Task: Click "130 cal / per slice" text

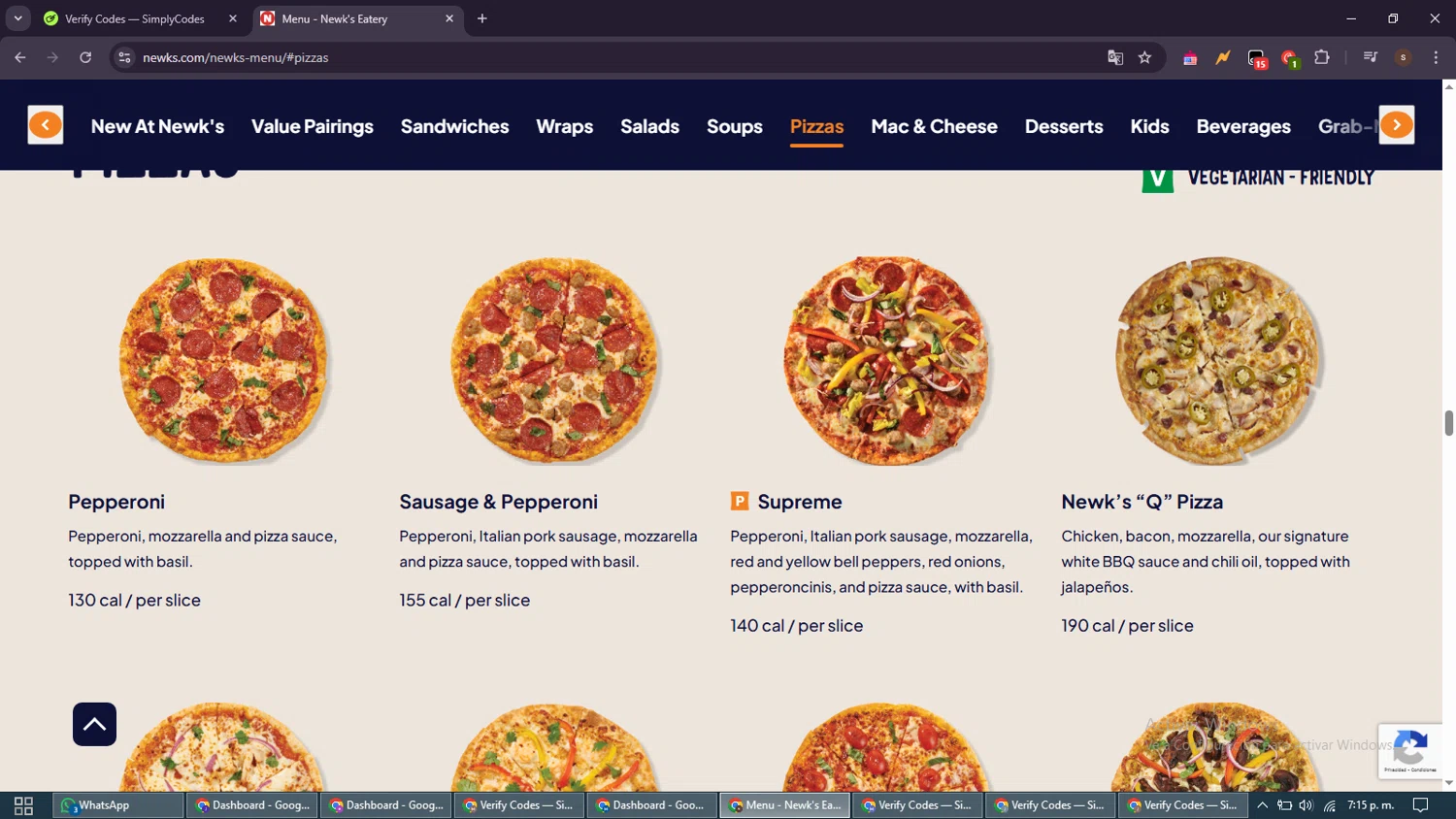Action: [x=134, y=600]
